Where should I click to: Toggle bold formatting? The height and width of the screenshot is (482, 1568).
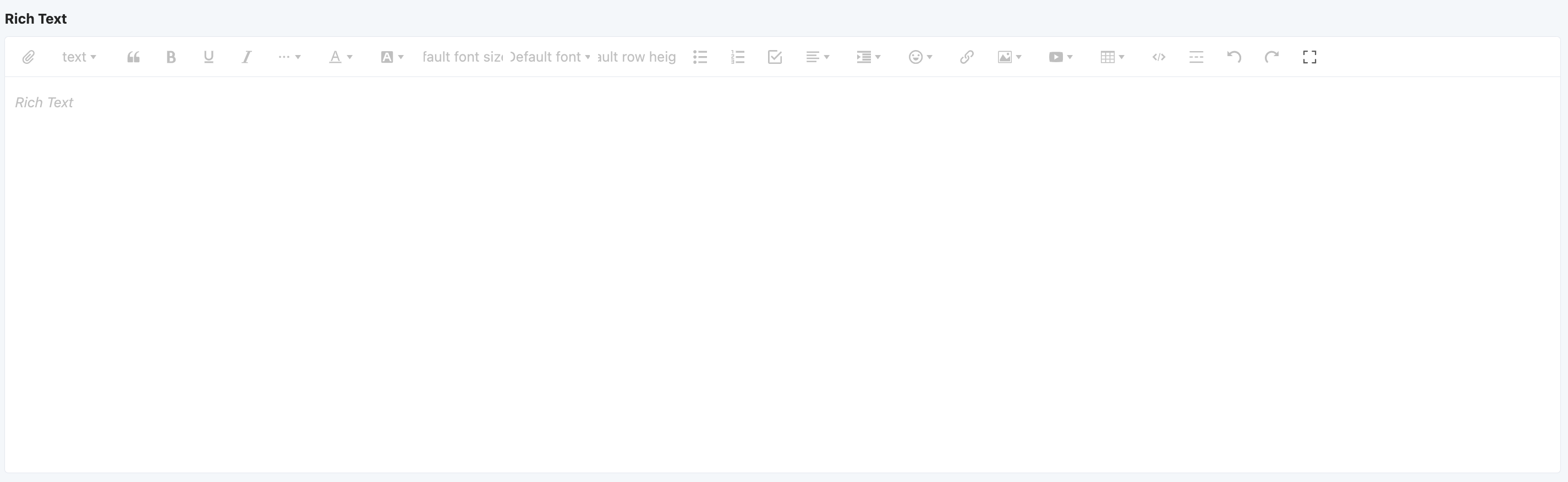point(171,57)
